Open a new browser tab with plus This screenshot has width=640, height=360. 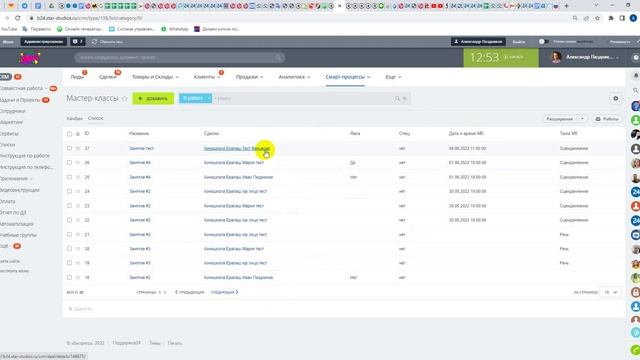click(566, 6)
